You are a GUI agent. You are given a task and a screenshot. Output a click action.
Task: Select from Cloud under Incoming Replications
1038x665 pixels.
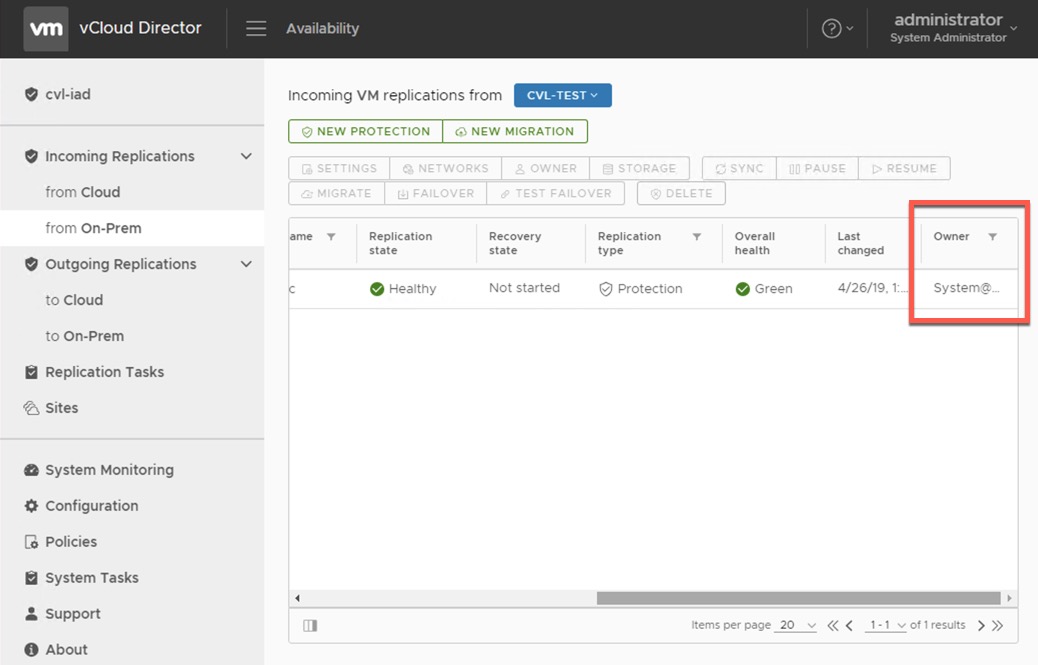point(82,192)
